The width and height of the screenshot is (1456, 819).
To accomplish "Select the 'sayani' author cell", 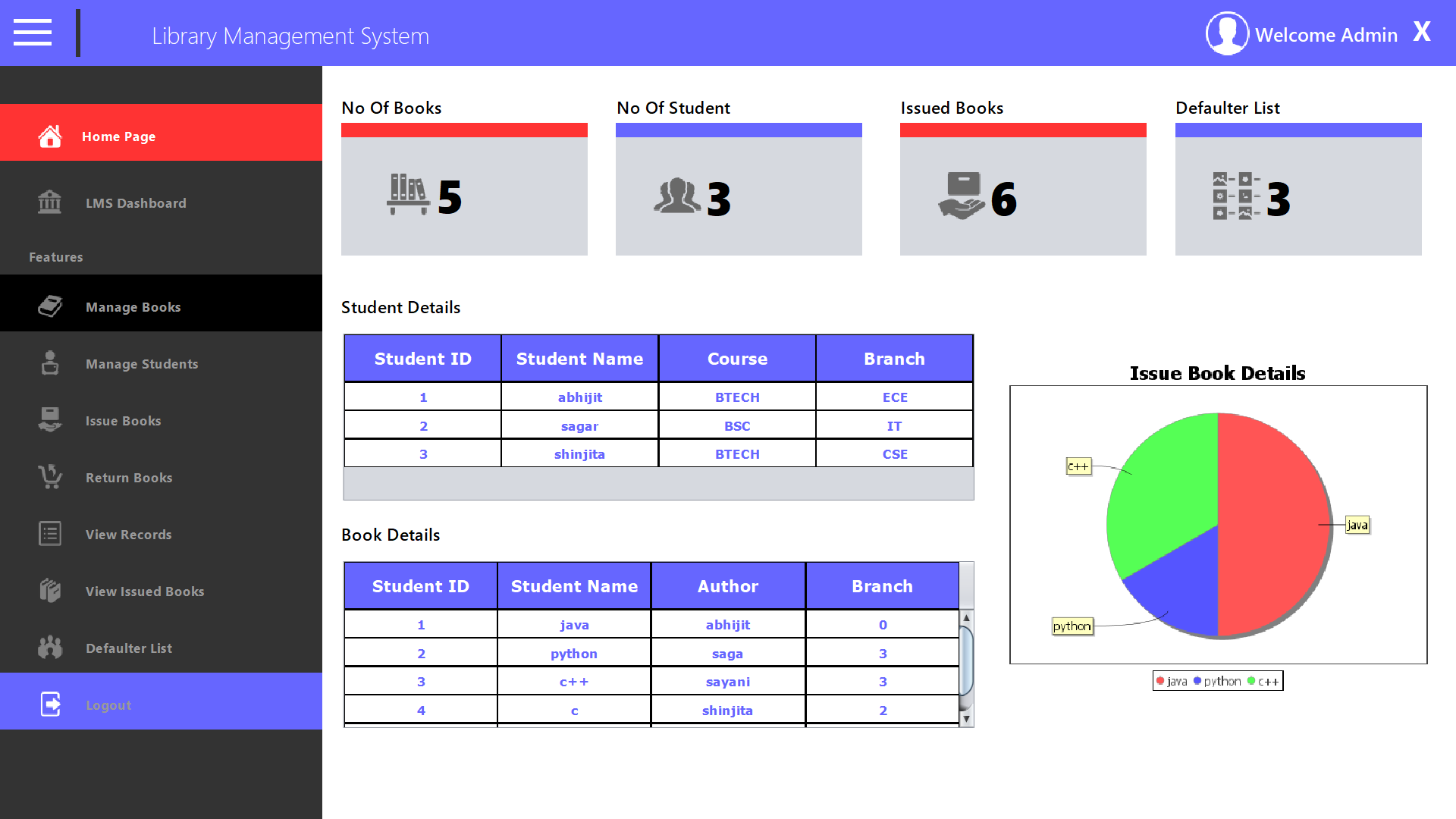I will click(x=728, y=681).
